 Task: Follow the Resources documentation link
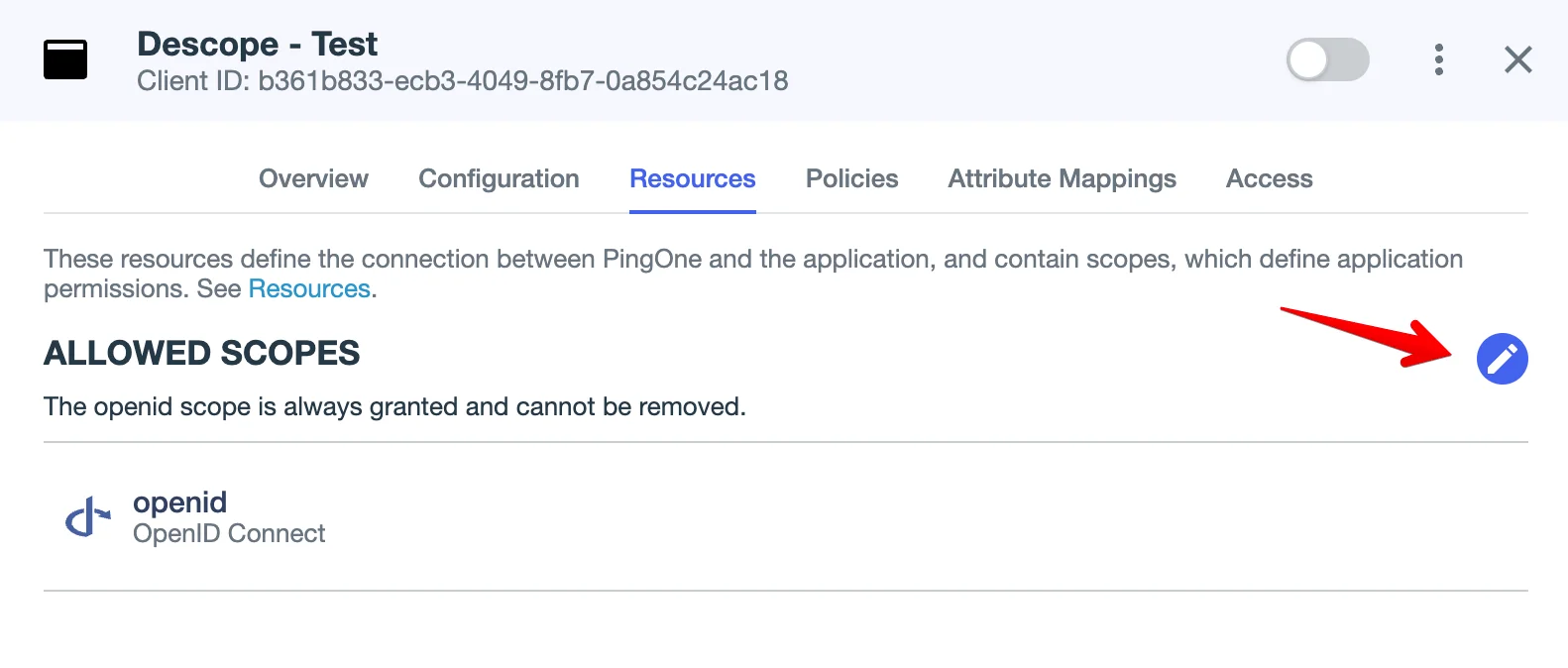pos(309,288)
